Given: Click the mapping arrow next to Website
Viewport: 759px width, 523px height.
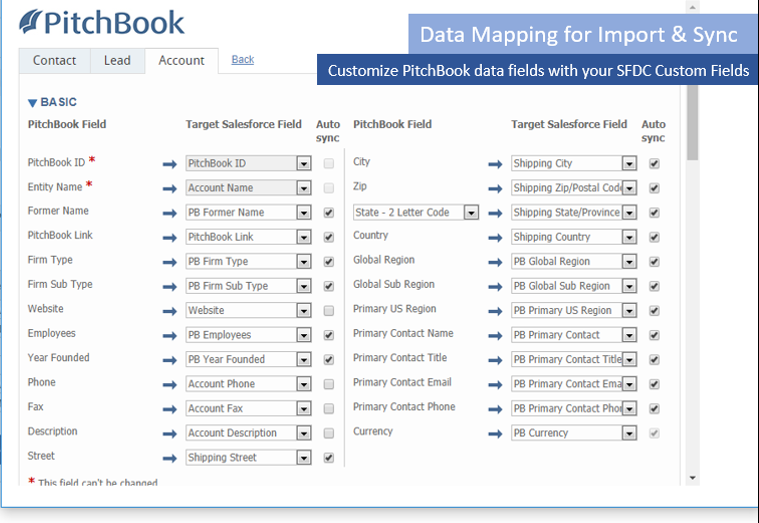Looking at the screenshot, I should click(169, 310).
